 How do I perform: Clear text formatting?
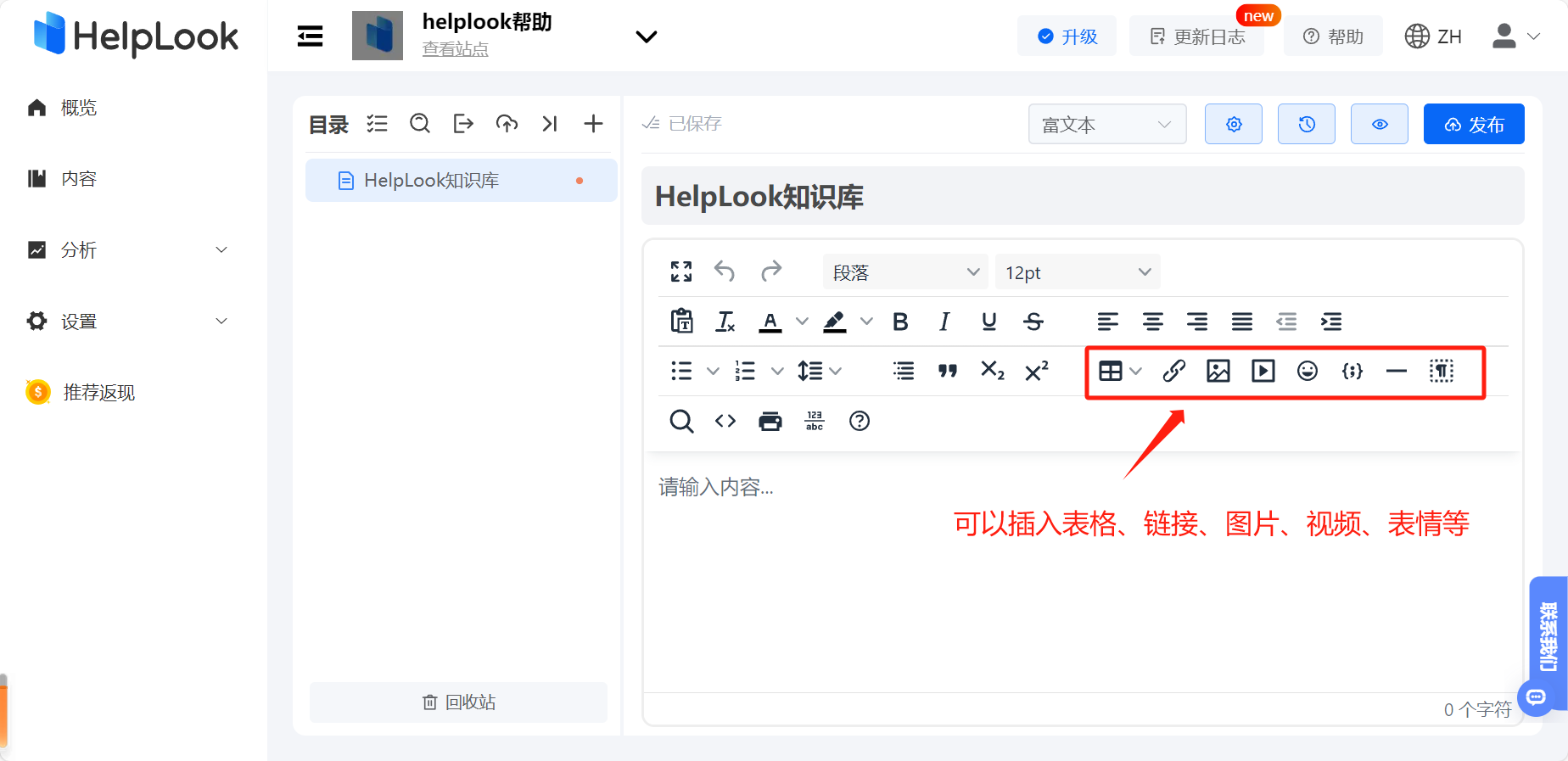(725, 321)
